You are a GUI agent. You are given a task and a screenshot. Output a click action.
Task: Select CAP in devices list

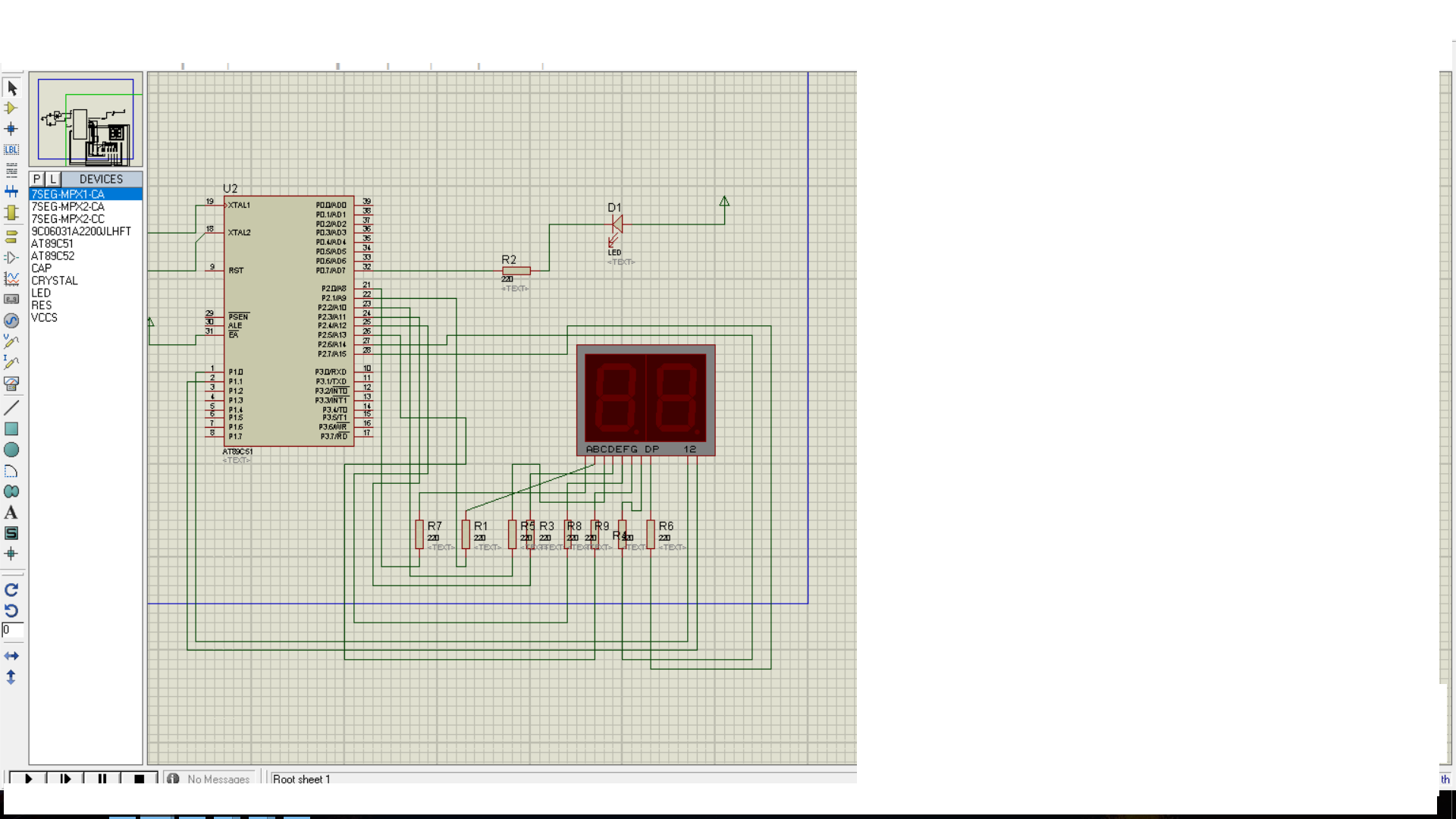click(86, 268)
